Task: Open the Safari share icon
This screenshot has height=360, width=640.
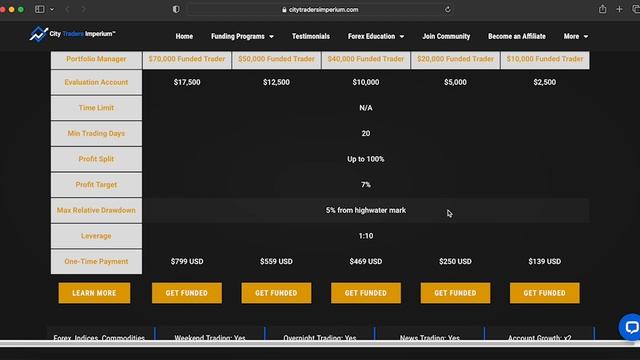Action: tap(602, 9)
